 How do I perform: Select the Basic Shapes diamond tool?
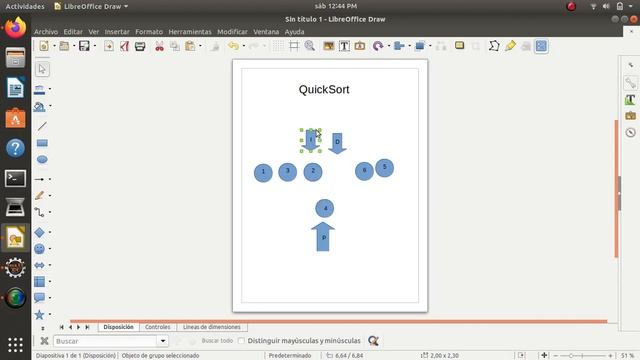pos(40,232)
